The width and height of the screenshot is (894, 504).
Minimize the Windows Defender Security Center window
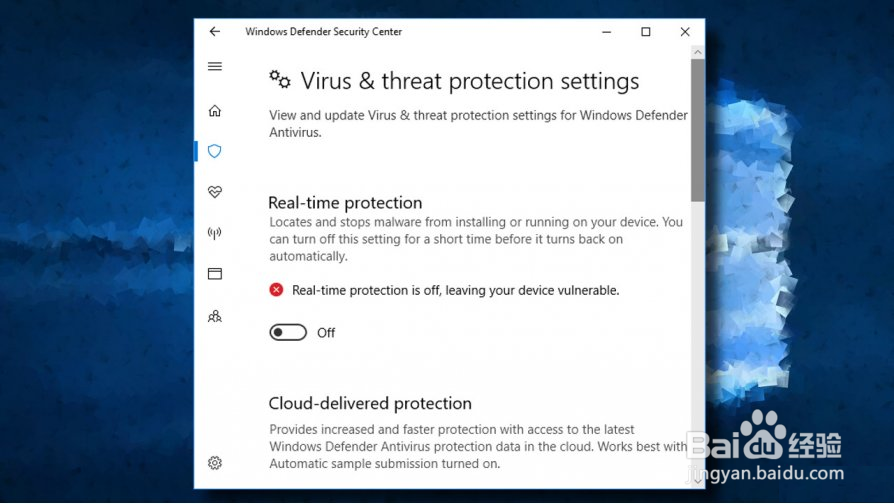(x=607, y=32)
